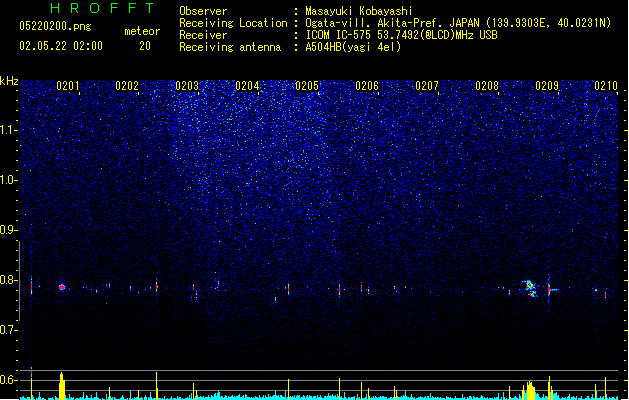Select the 05220200.png file name

click(x=55, y=27)
